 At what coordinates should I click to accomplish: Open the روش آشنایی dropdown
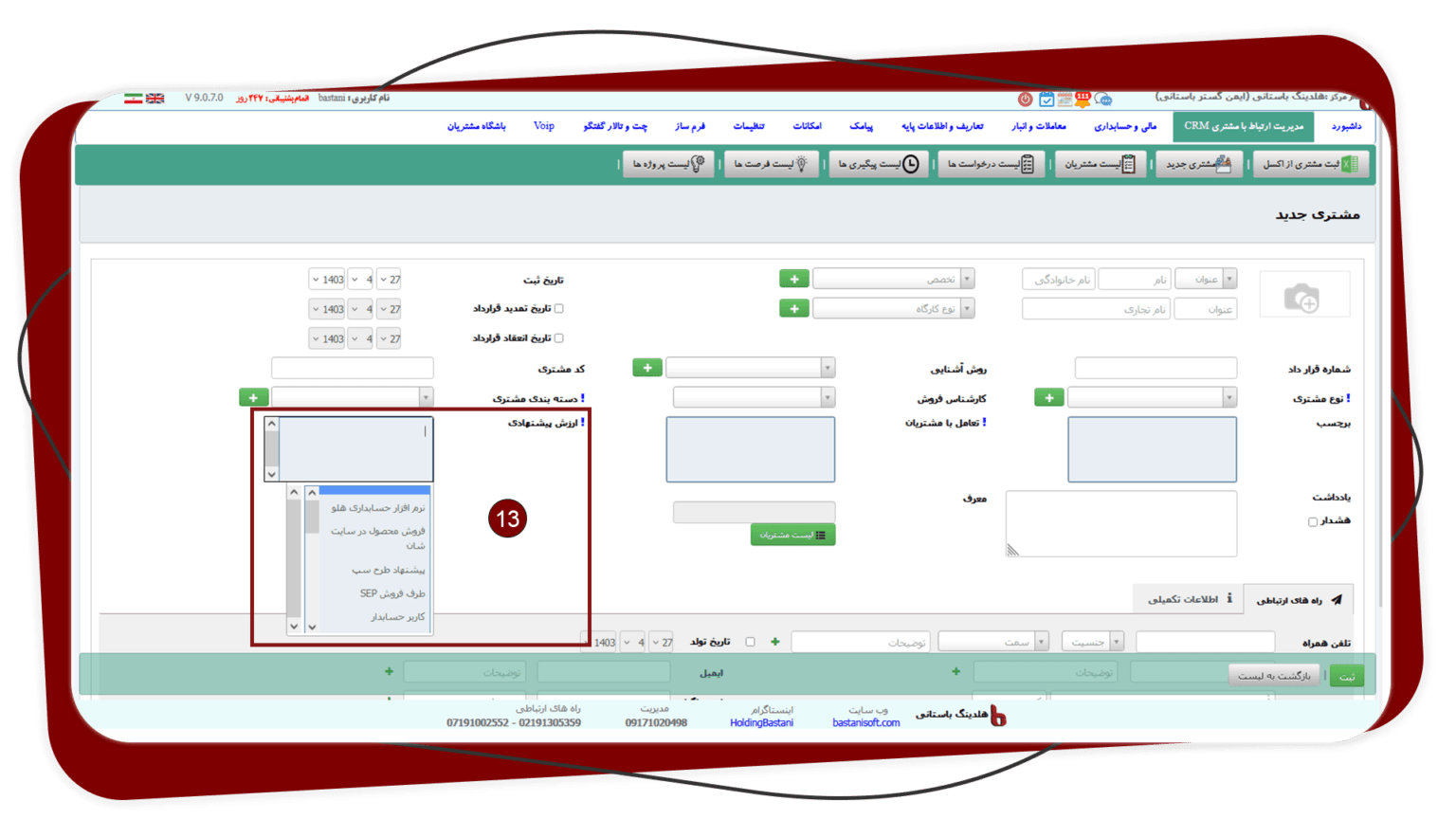[750, 368]
